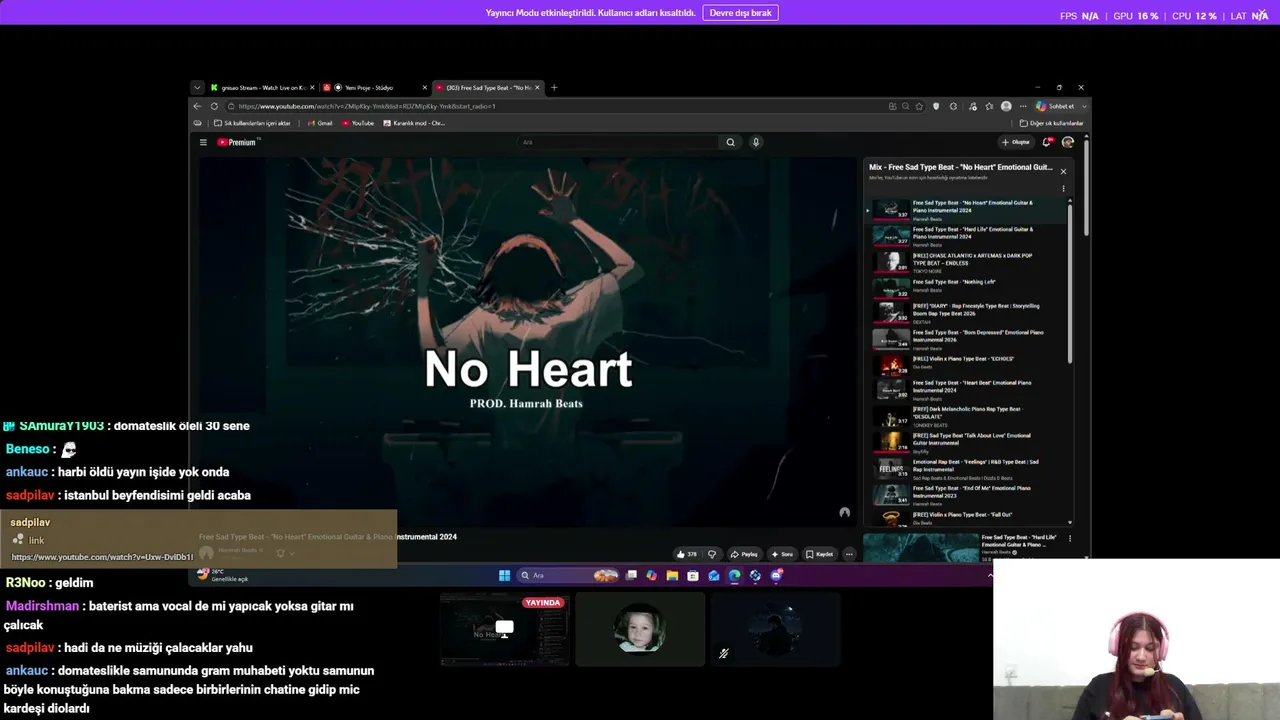Open Discord from the taskbar
The height and width of the screenshot is (720, 1280).
[x=776, y=575]
